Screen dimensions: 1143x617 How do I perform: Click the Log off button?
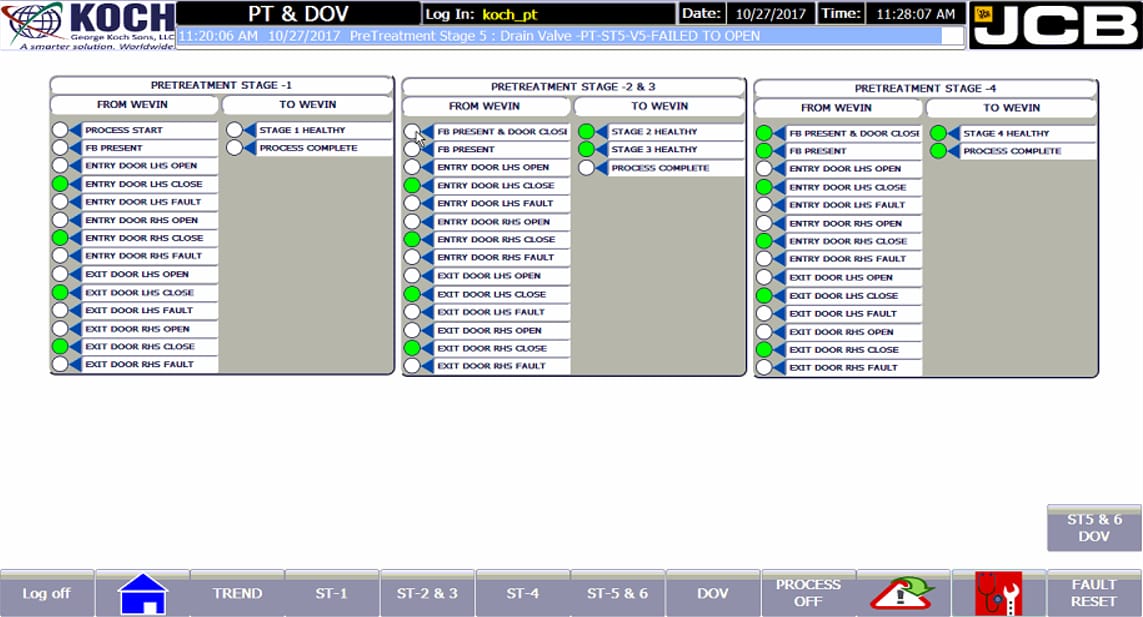[x=47, y=594]
